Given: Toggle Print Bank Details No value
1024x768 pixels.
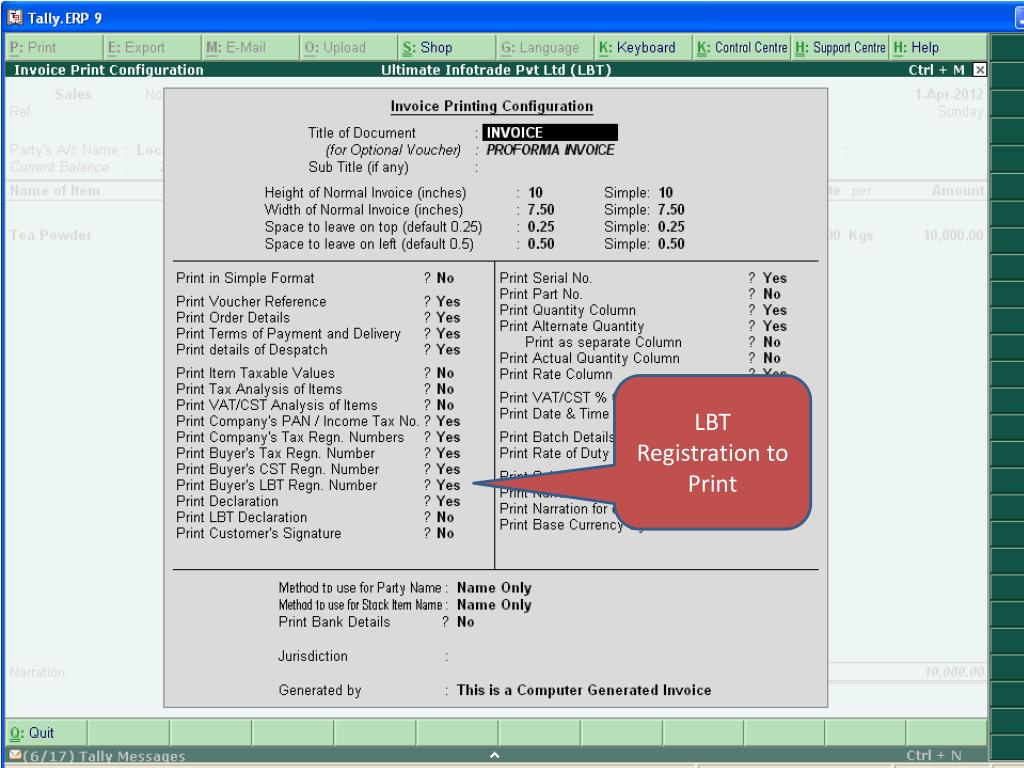Looking at the screenshot, I should [466, 622].
